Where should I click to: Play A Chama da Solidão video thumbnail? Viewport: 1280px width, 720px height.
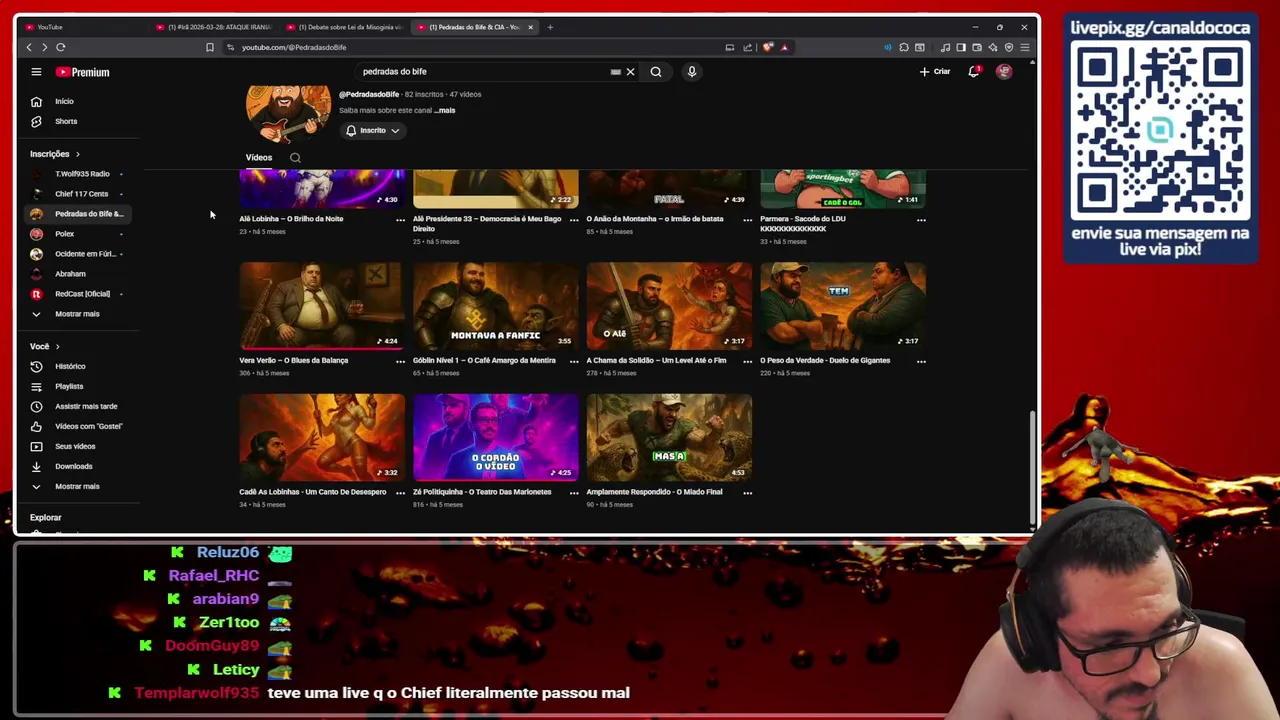(x=669, y=306)
